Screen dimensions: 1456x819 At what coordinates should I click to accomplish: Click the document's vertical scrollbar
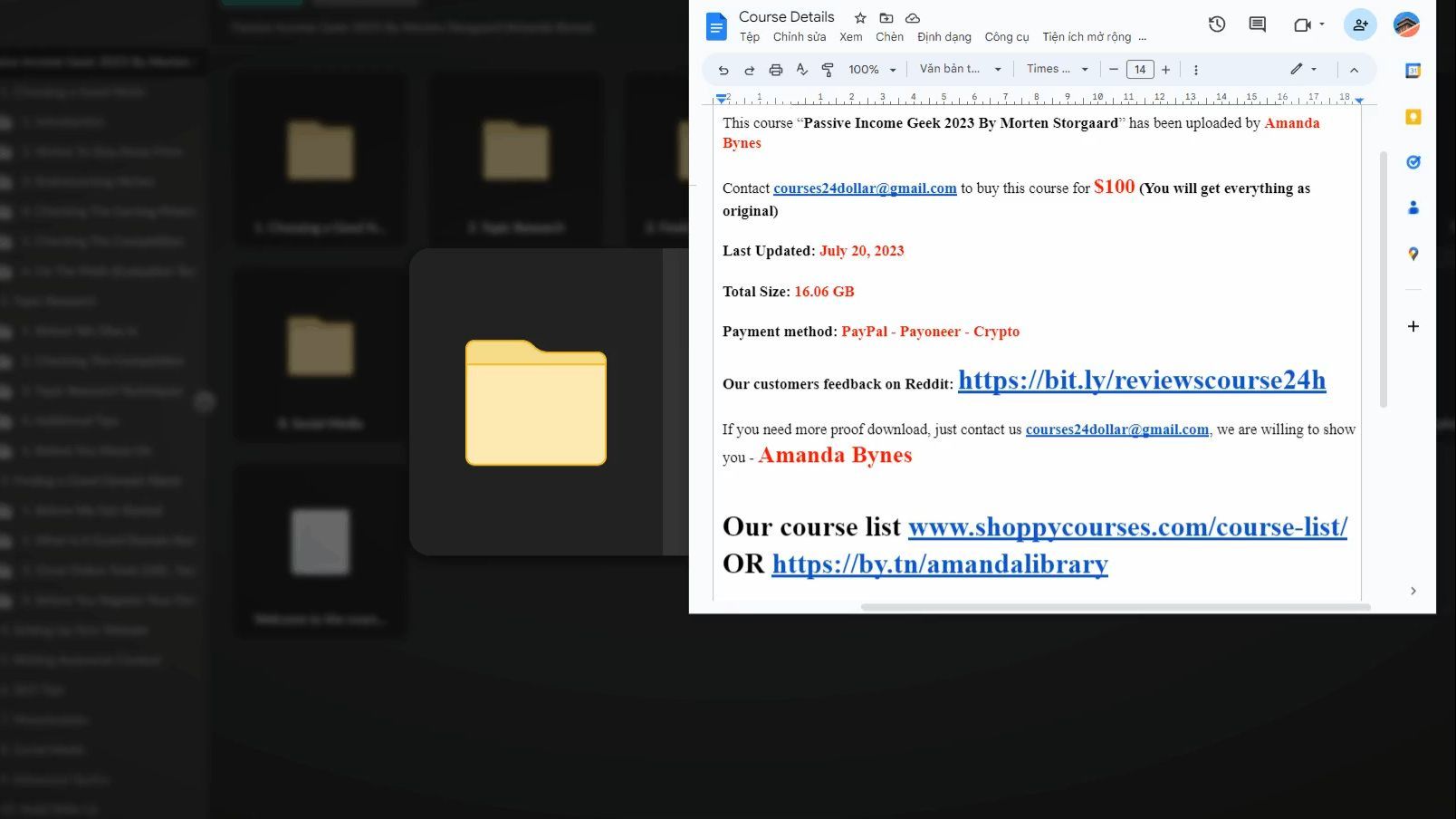[1383, 279]
